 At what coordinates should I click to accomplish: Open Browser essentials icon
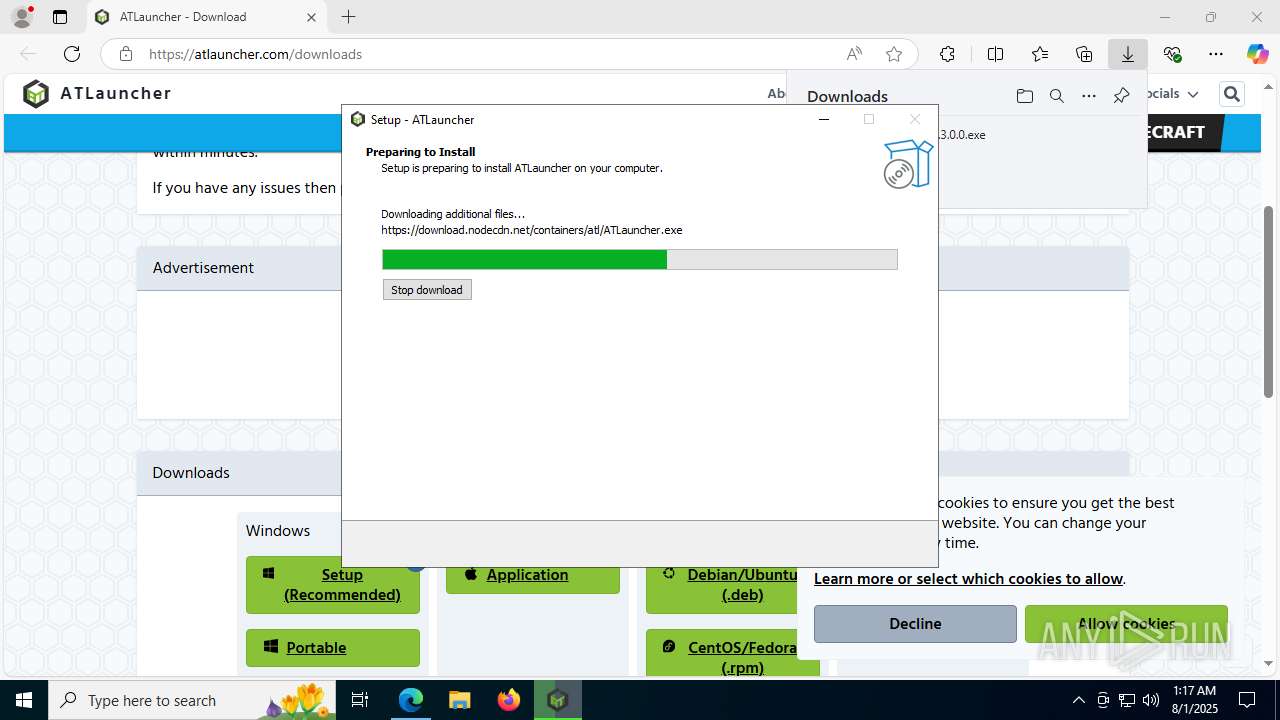click(1172, 54)
